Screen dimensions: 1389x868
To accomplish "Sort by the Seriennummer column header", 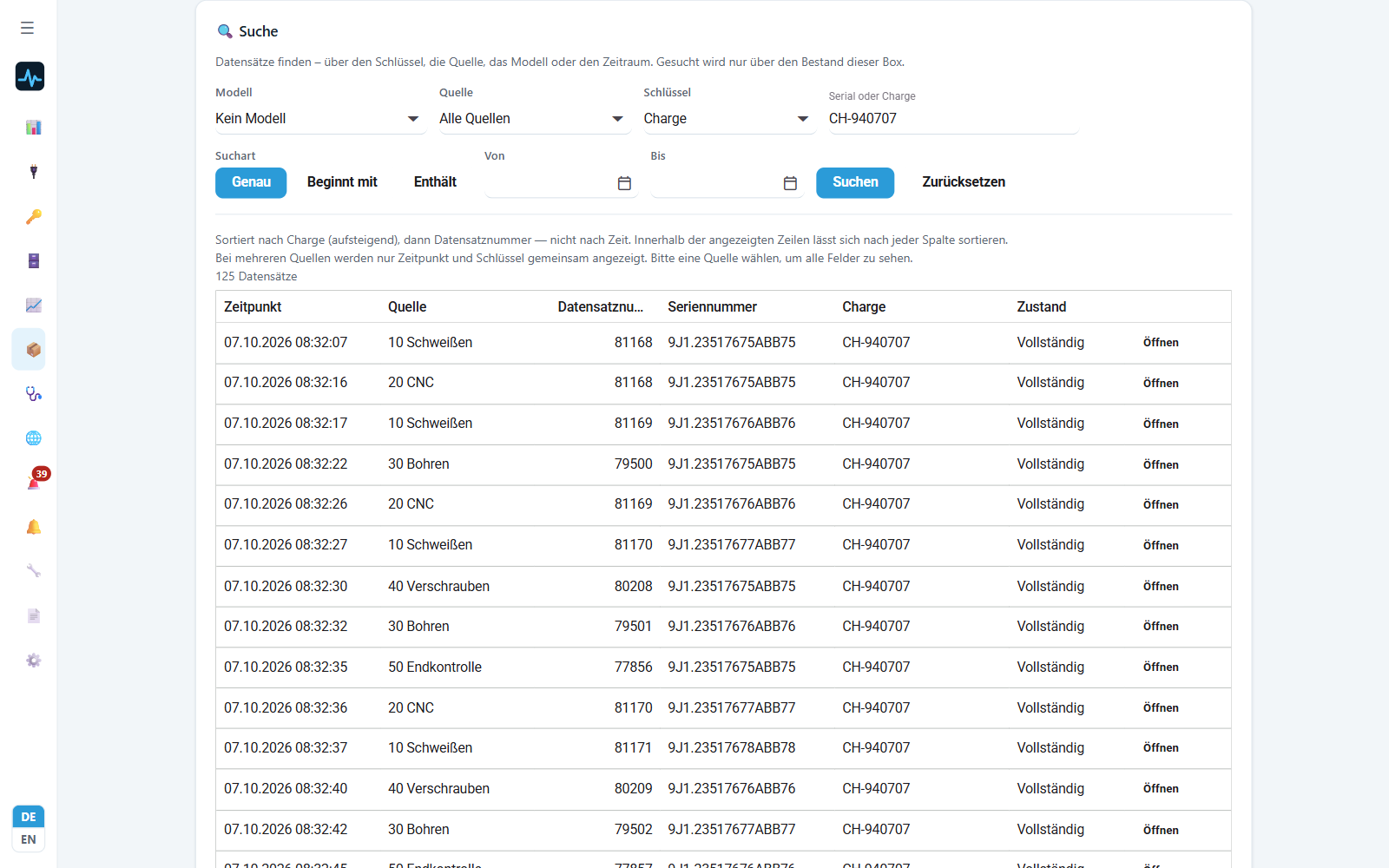I will click(712, 307).
